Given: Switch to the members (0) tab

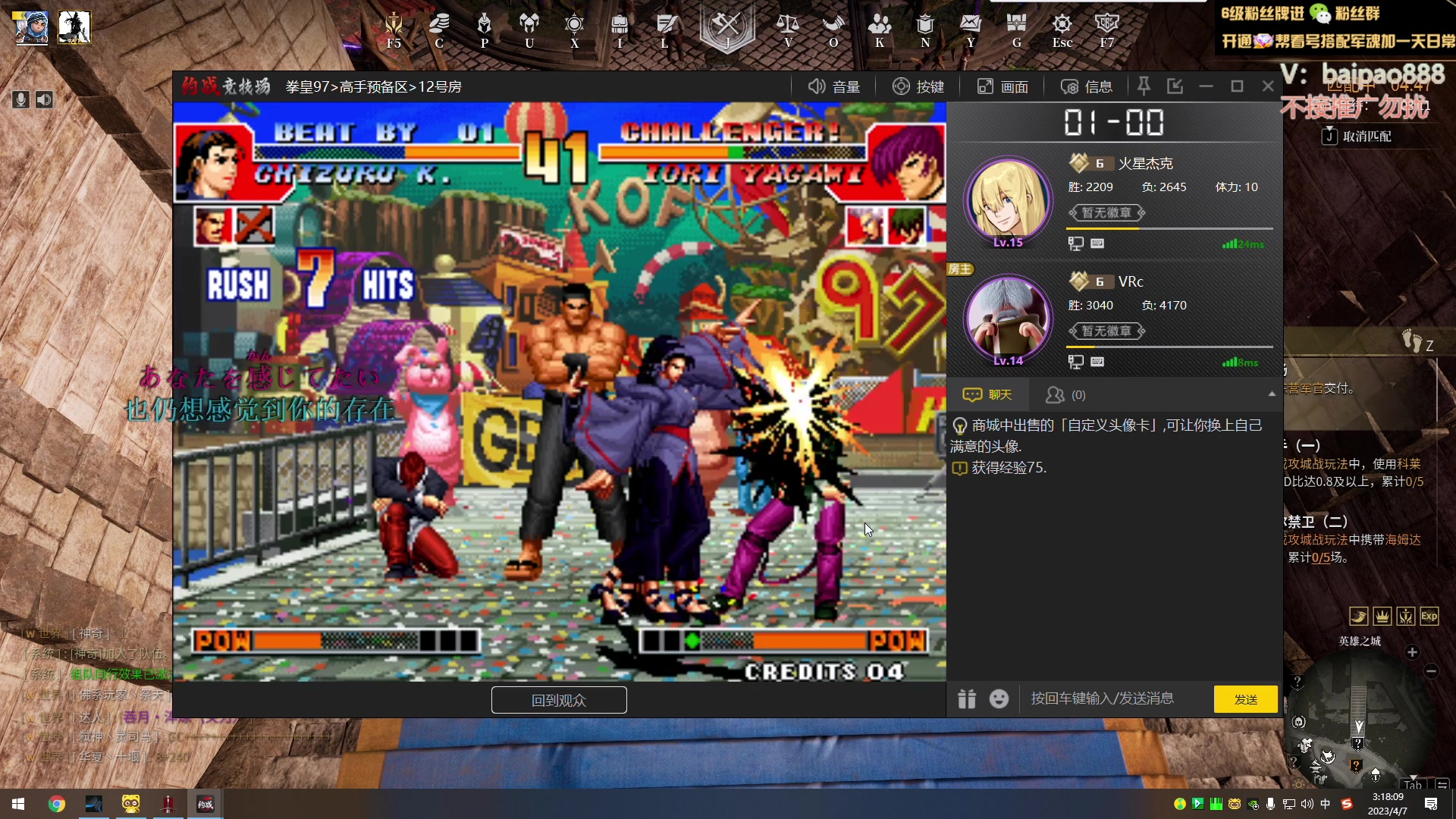Looking at the screenshot, I should [x=1065, y=394].
